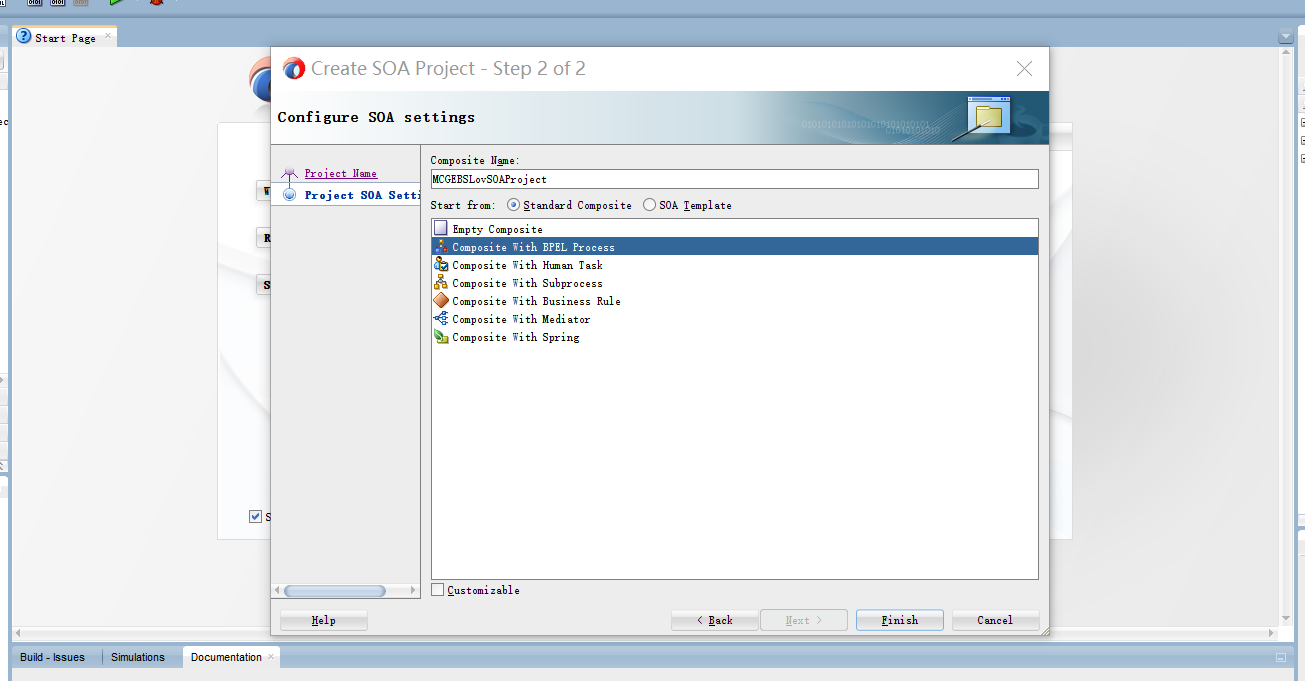Select the SOA Template radio button
The image size is (1305, 681).
(650, 205)
